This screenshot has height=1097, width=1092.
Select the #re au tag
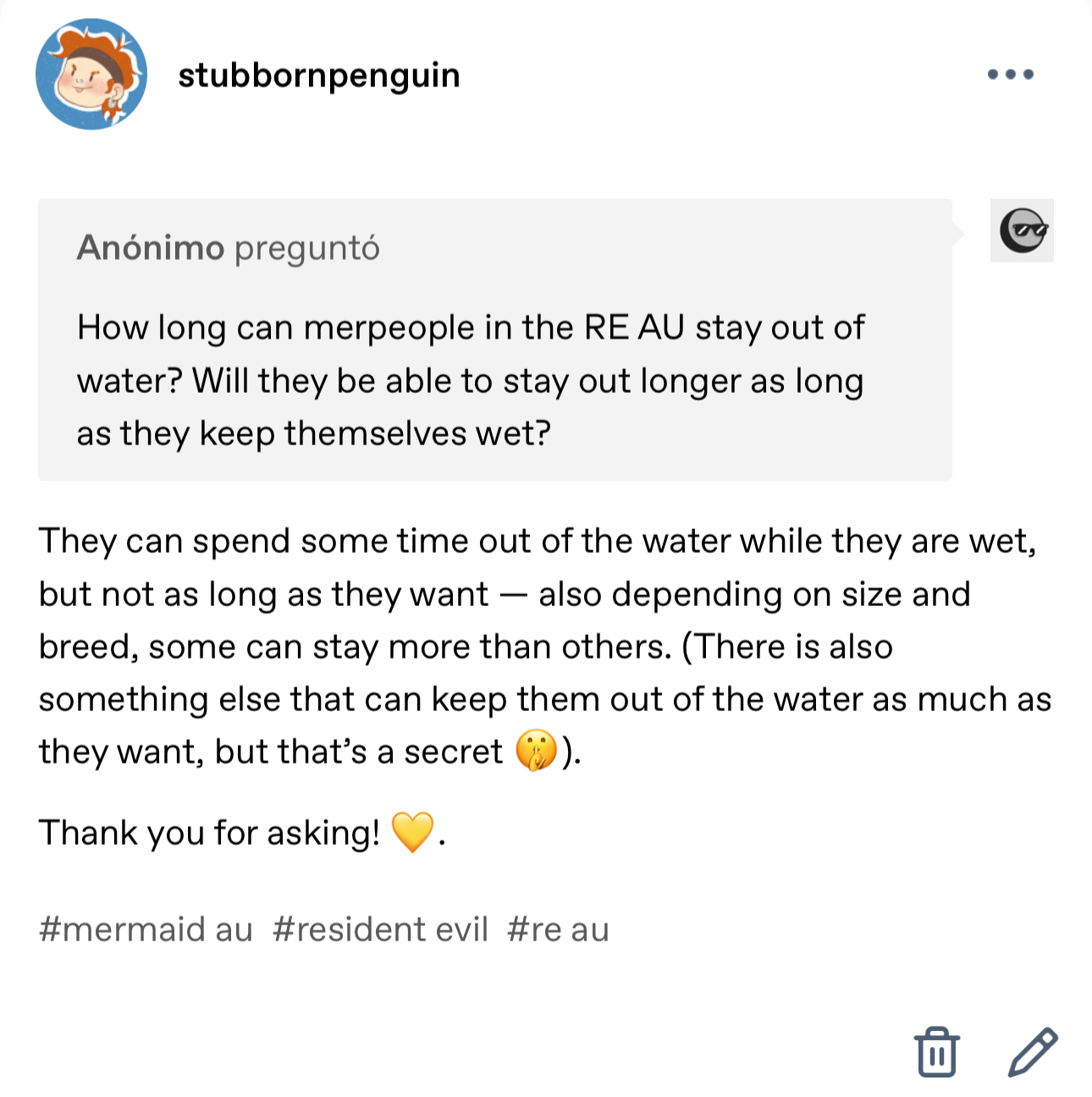(x=558, y=929)
